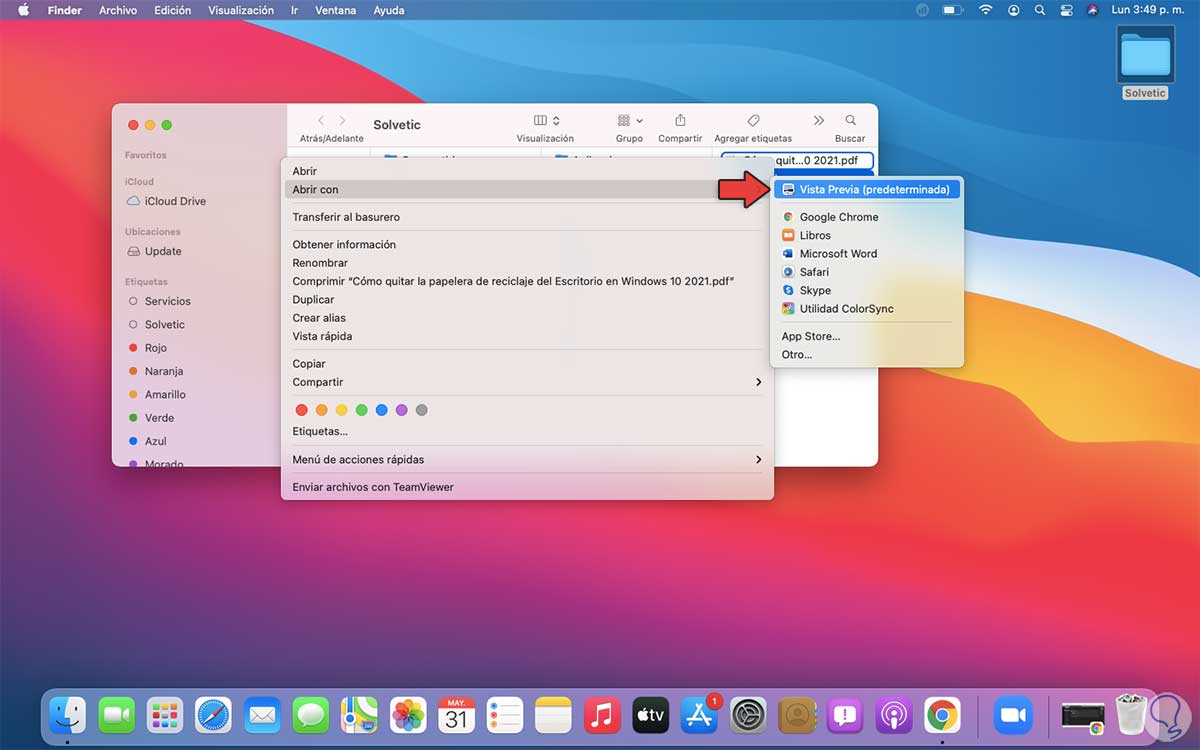Image resolution: width=1200 pixels, height=750 pixels.
Task: Open the Podcasts app from the Dock
Action: [x=893, y=715]
